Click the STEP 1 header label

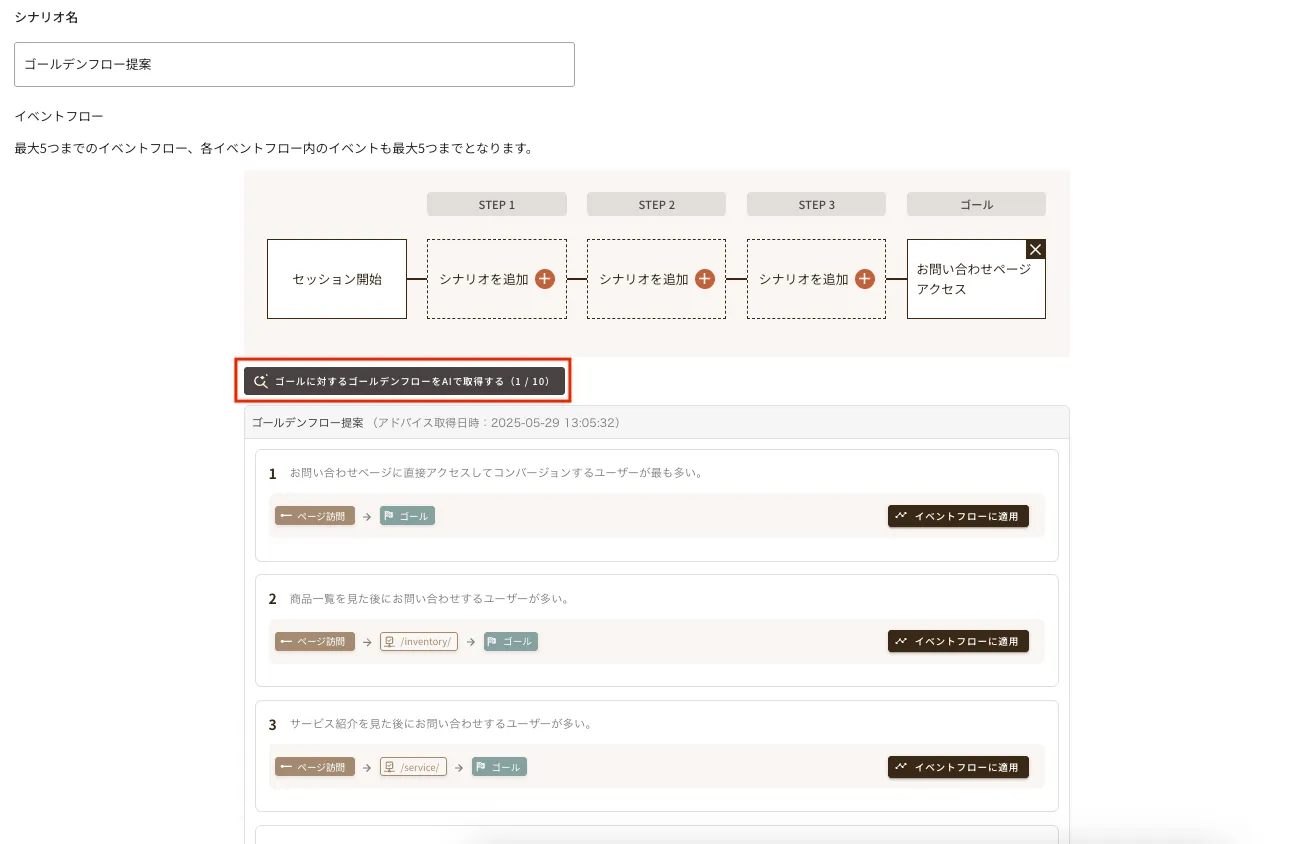(x=497, y=204)
